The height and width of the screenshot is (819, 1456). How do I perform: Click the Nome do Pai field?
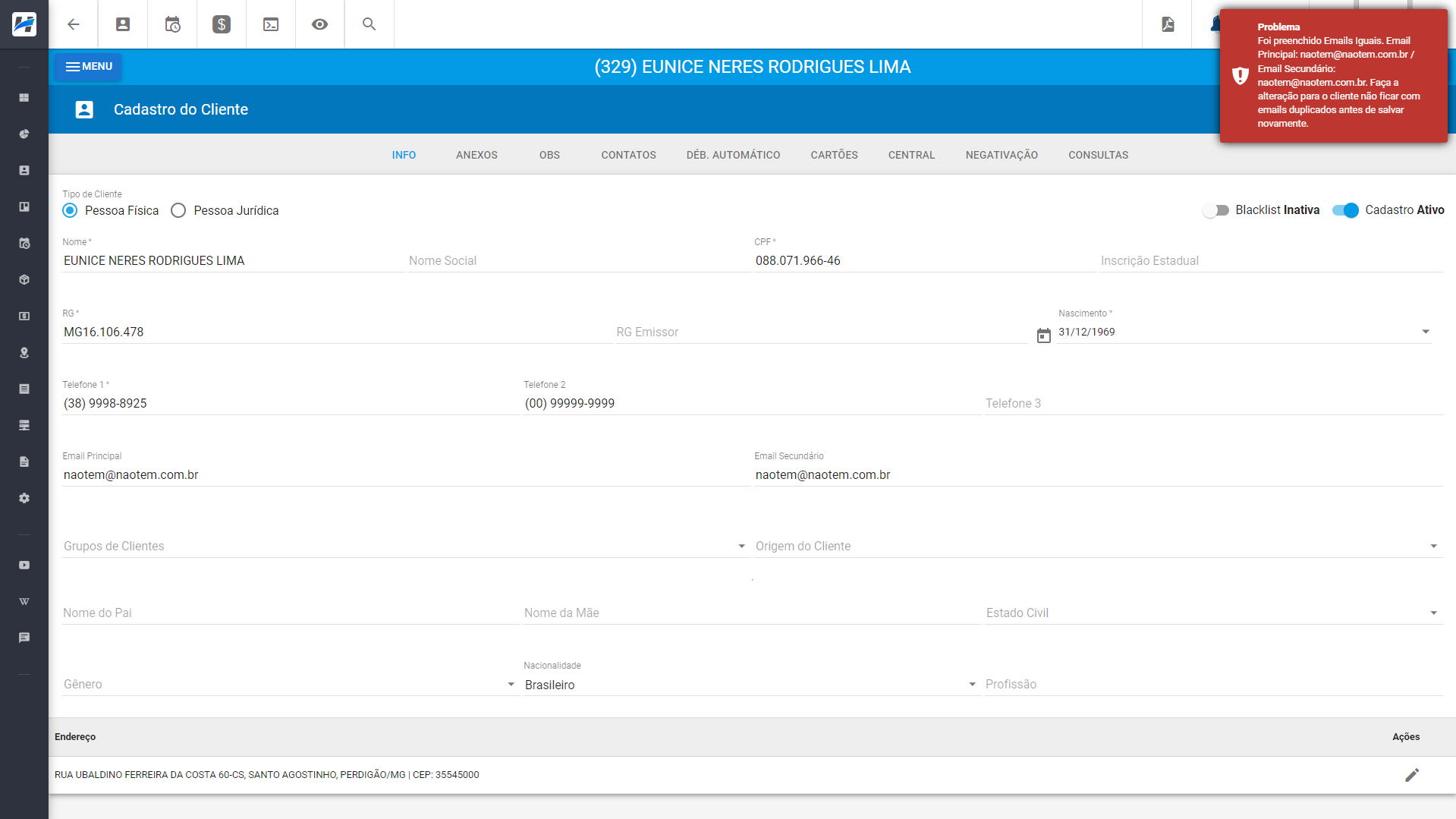click(x=291, y=613)
